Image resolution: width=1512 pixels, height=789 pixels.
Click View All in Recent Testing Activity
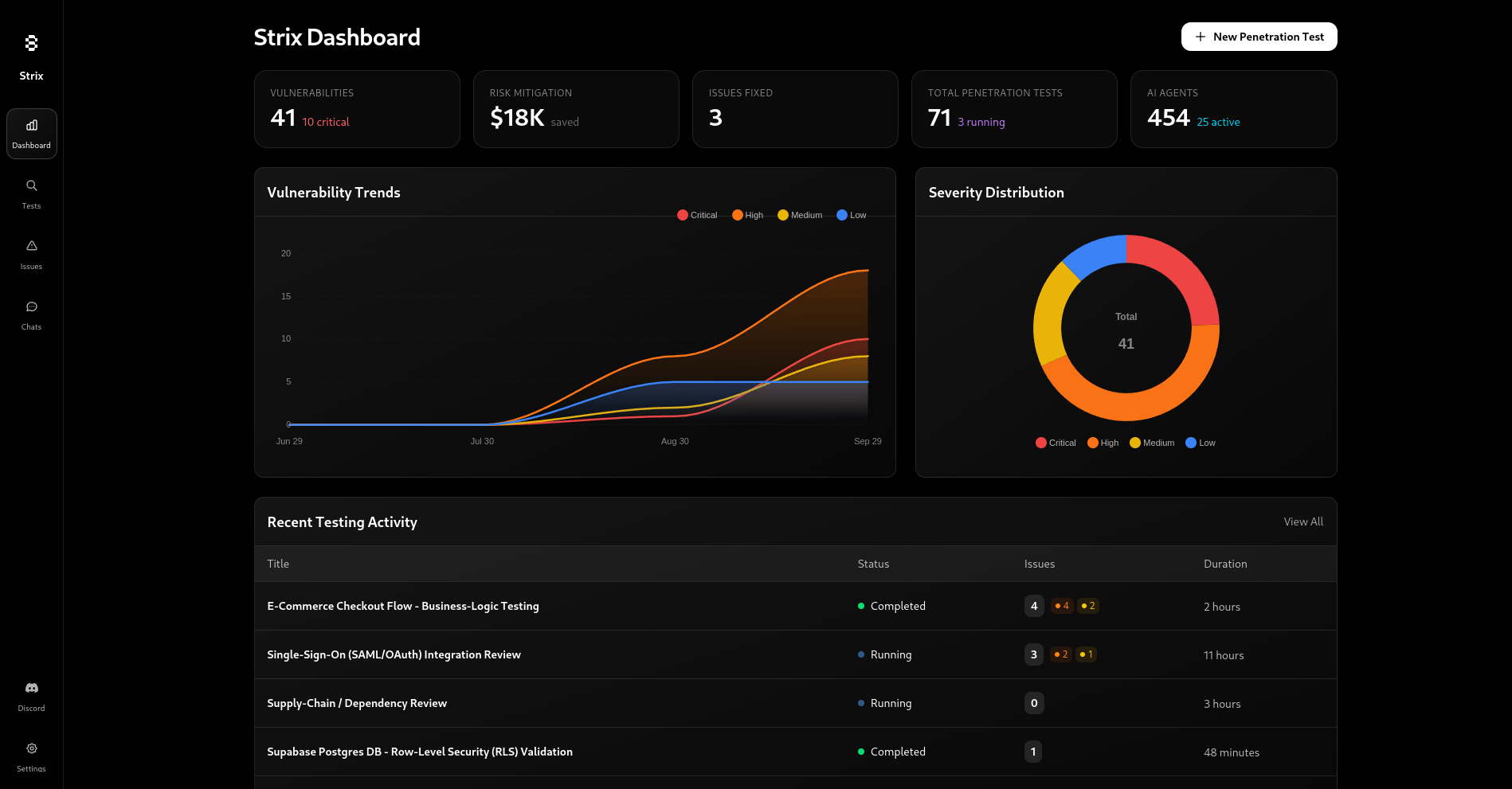(x=1302, y=521)
